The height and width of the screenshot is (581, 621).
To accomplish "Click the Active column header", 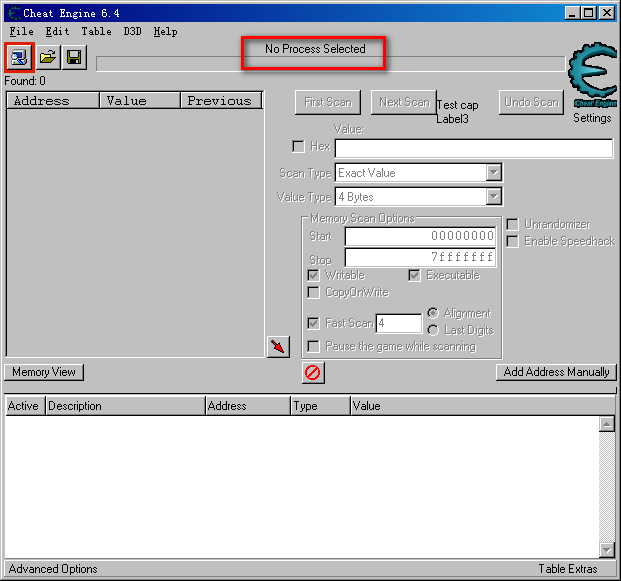I will tap(26, 406).
